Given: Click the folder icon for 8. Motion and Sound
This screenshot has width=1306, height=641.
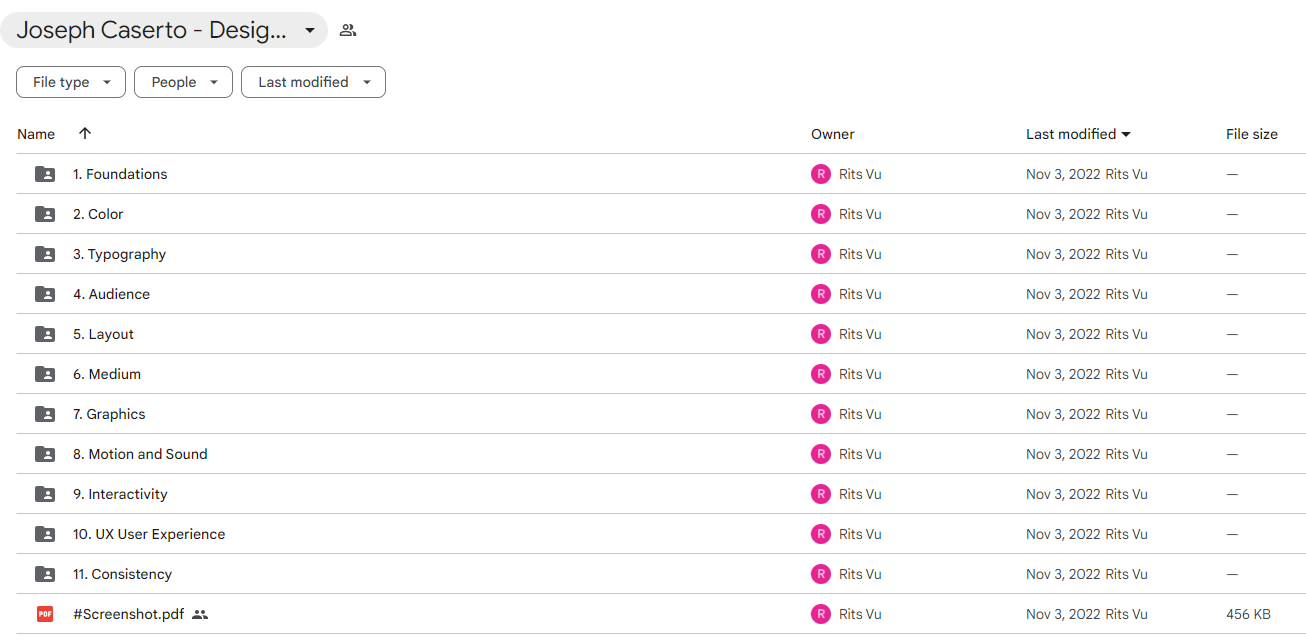Looking at the screenshot, I should [45, 454].
